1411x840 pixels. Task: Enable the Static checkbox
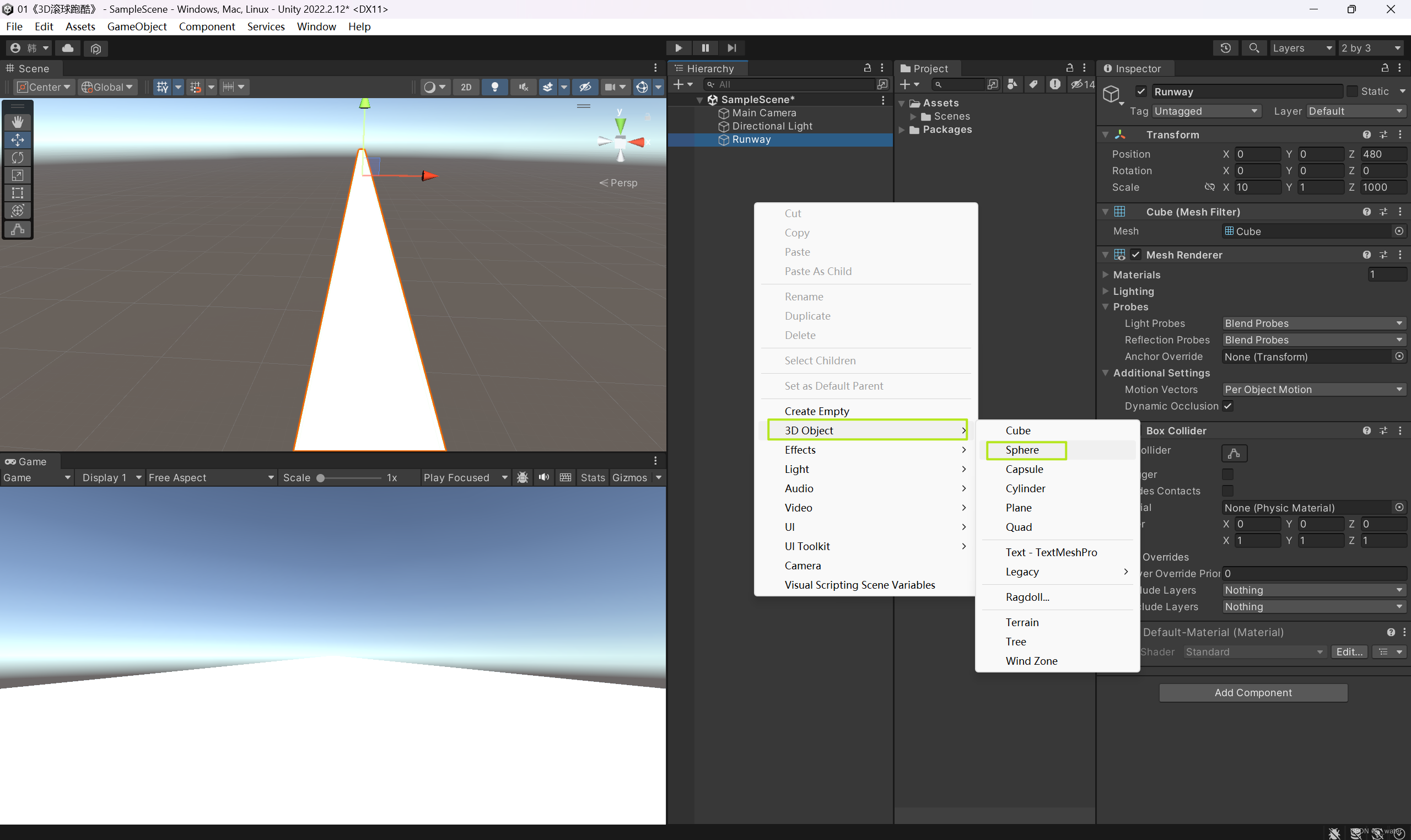click(1351, 91)
